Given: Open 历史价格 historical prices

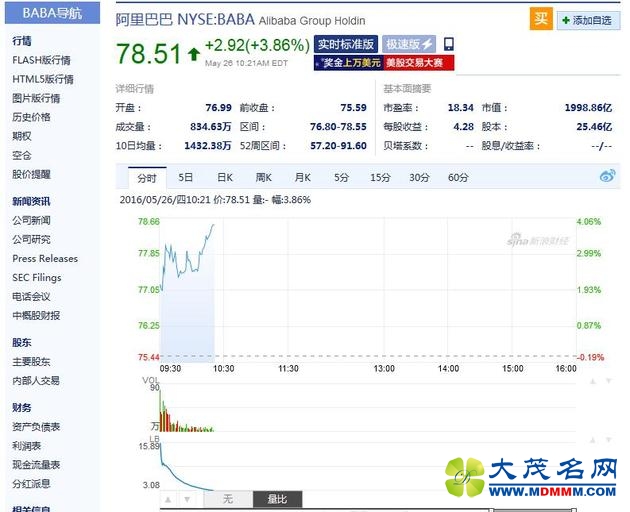Looking at the screenshot, I should [31, 117].
